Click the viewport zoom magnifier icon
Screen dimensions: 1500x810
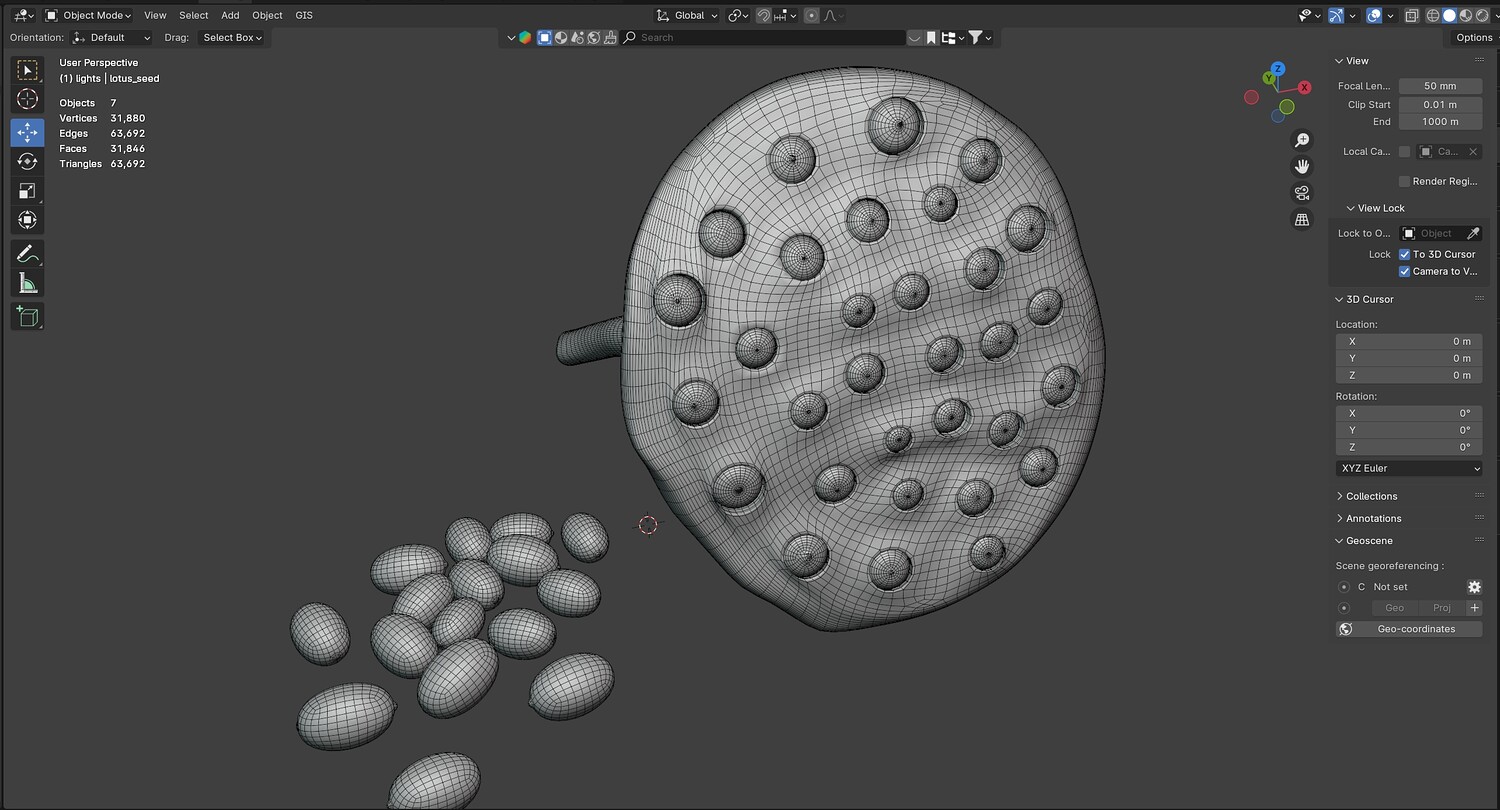click(x=1302, y=140)
